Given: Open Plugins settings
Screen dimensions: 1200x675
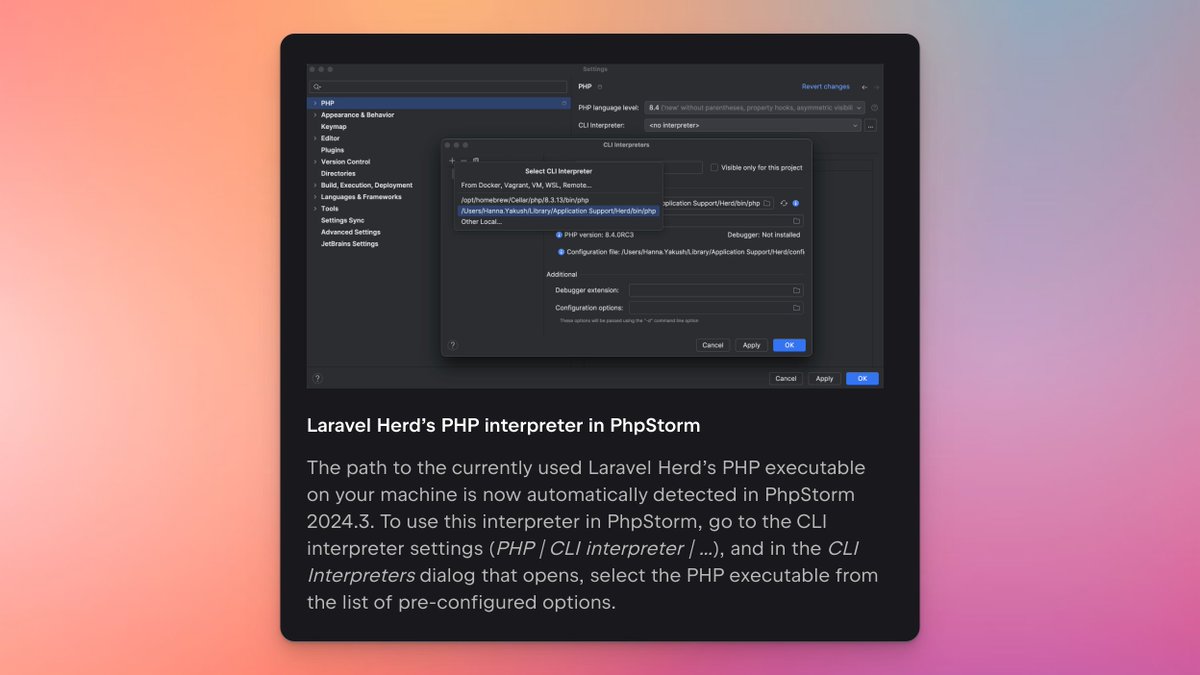Looking at the screenshot, I should click(x=332, y=150).
